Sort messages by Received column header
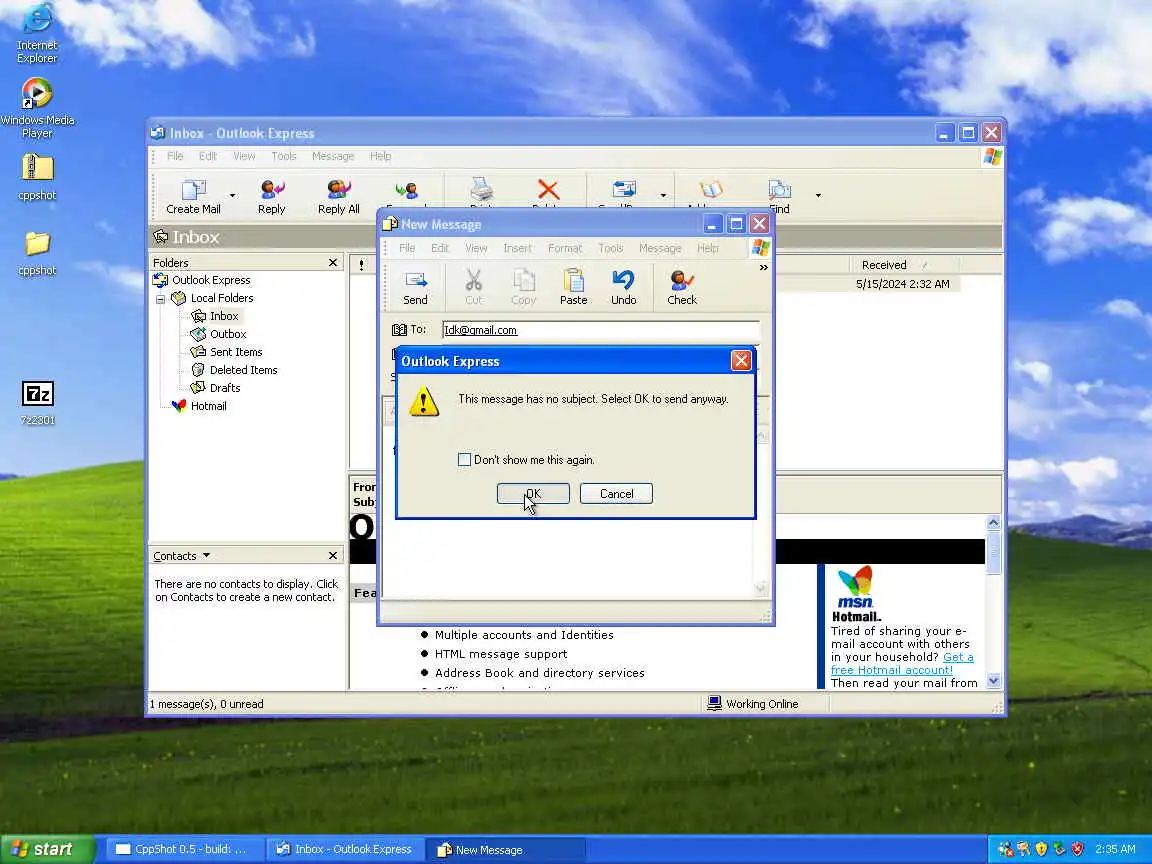The width and height of the screenshot is (1152, 864). (904, 265)
